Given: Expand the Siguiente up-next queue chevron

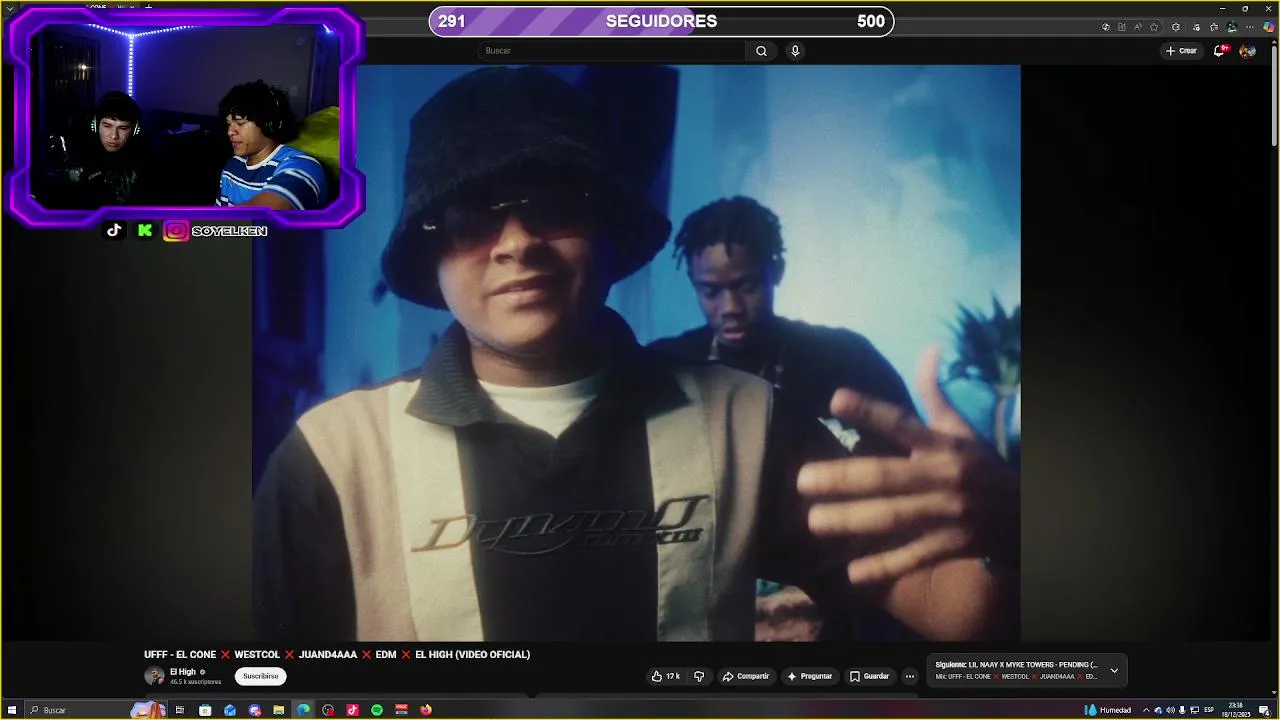Looking at the screenshot, I should point(1114,671).
